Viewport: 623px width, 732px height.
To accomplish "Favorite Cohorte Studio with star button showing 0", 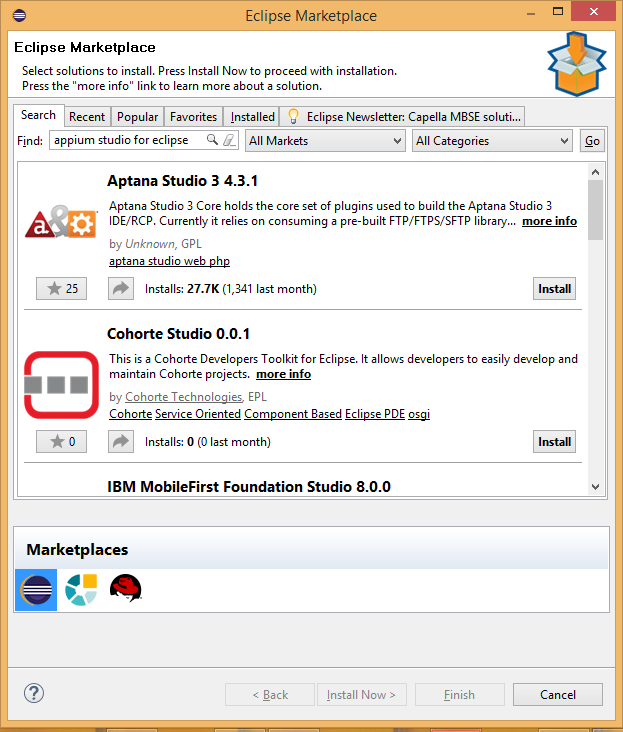I will point(62,442).
